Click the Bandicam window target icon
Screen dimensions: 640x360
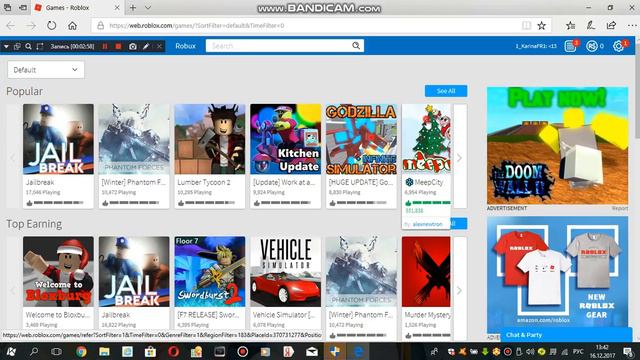(x=17, y=47)
